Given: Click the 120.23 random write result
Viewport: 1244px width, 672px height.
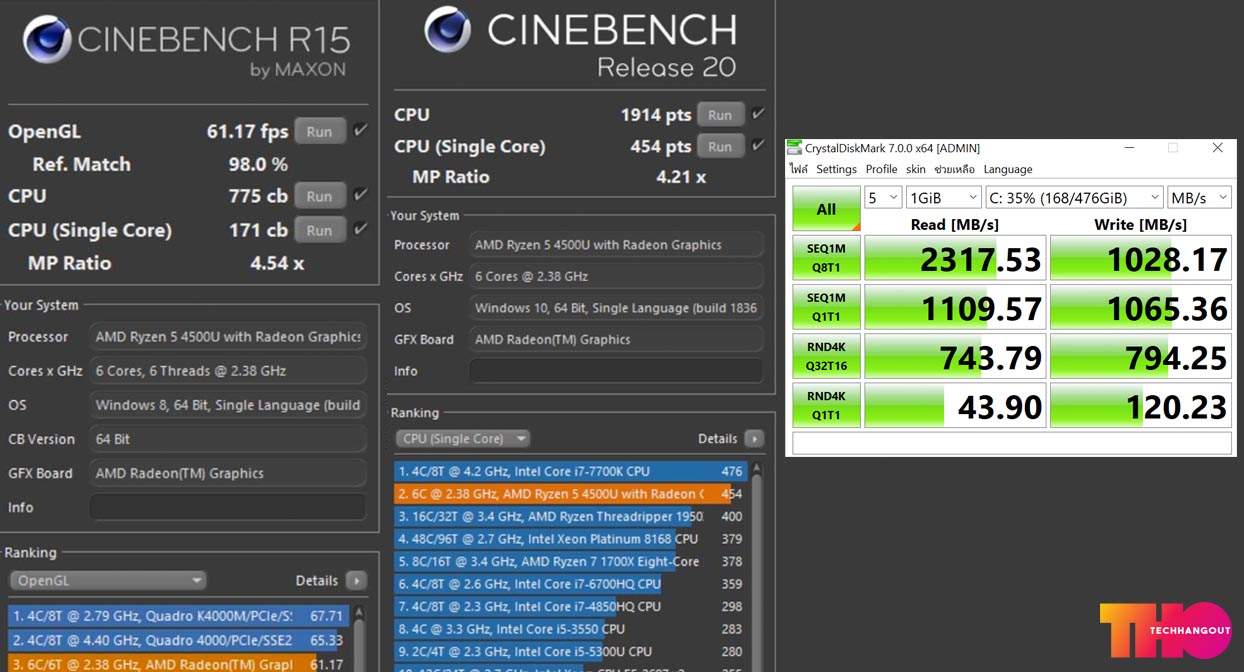Looking at the screenshot, I should (x=1141, y=405).
